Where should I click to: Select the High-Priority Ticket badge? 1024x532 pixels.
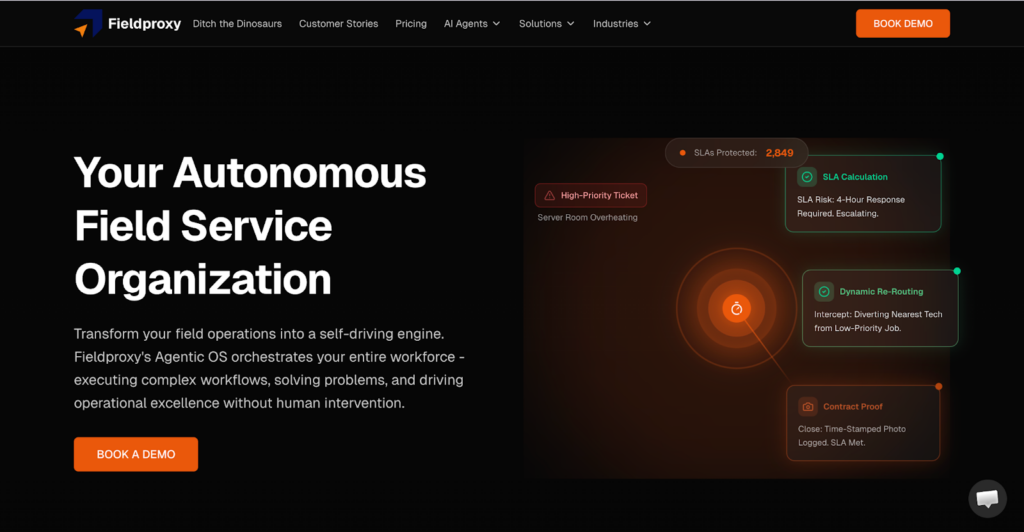point(591,195)
